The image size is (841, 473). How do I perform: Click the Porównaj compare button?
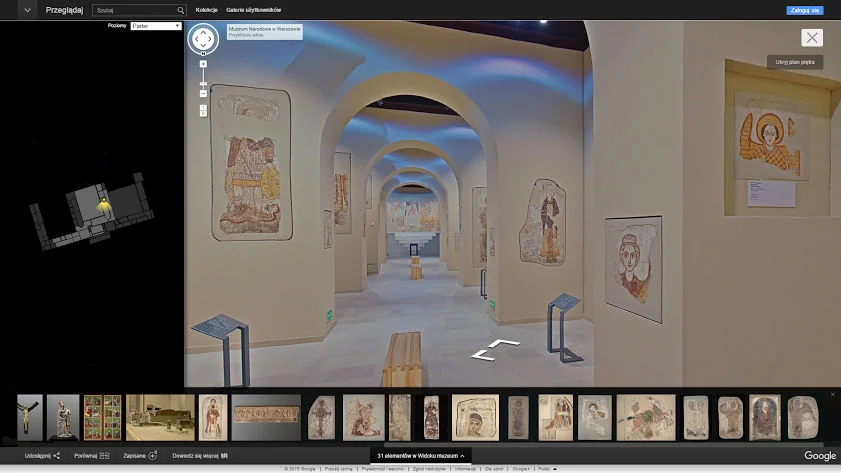[x=92, y=456]
